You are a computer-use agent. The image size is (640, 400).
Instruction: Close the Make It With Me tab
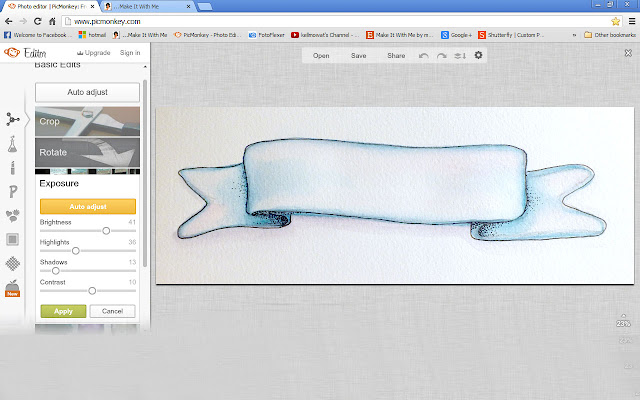point(188,7)
